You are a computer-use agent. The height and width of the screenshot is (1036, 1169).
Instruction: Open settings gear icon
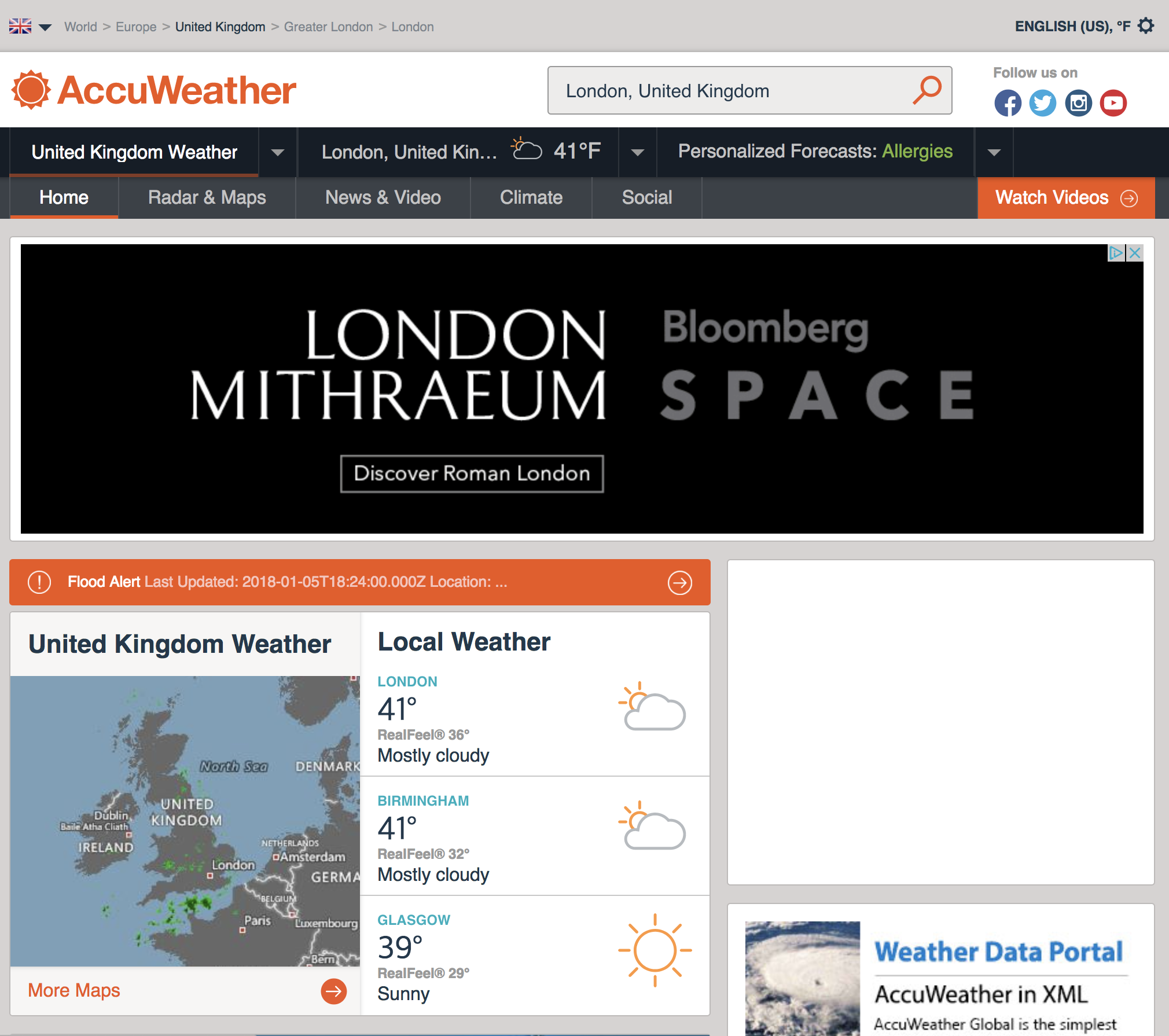pyautogui.click(x=1146, y=26)
